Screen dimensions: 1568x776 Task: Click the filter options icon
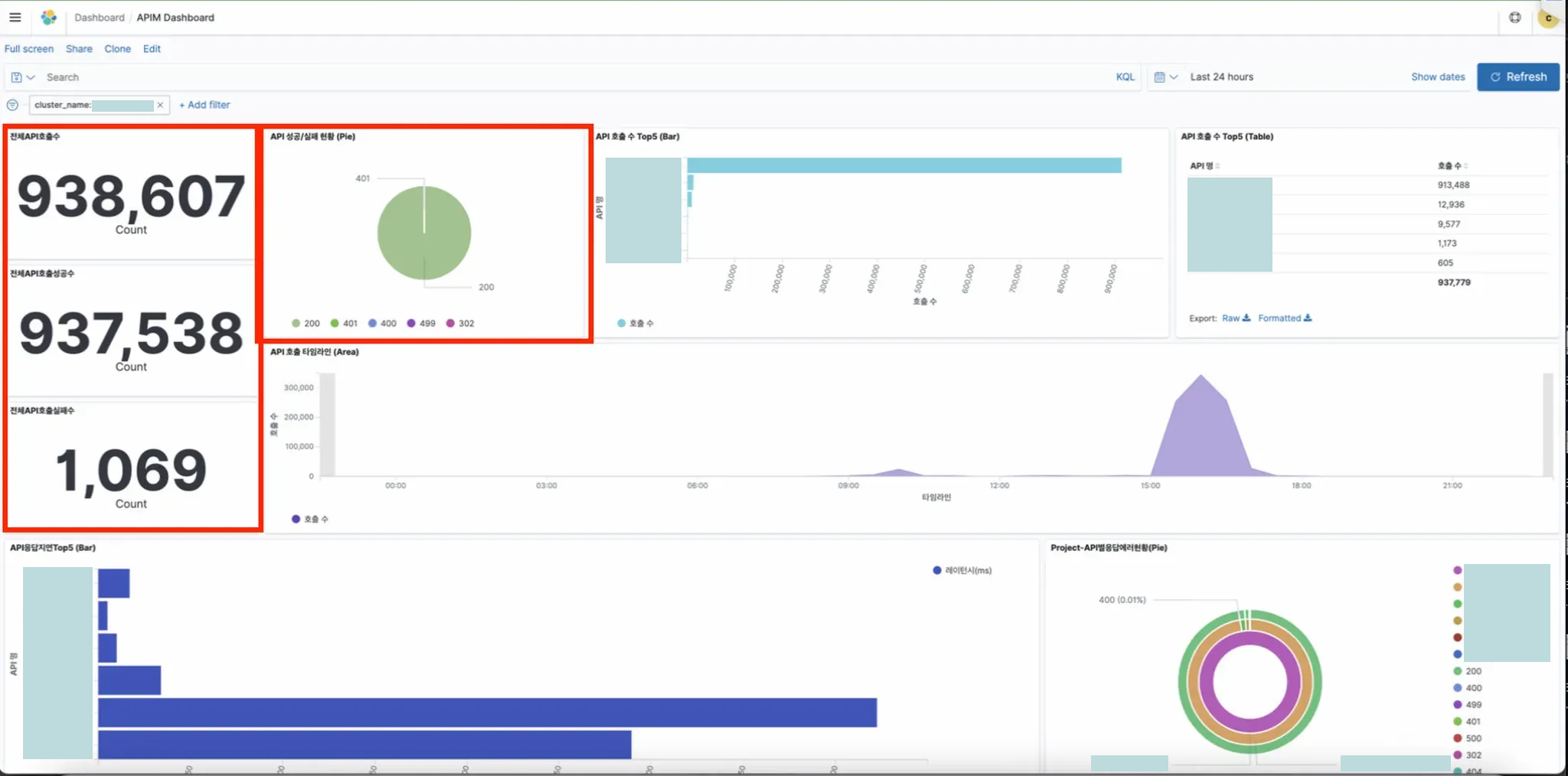click(x=12, y=105)
